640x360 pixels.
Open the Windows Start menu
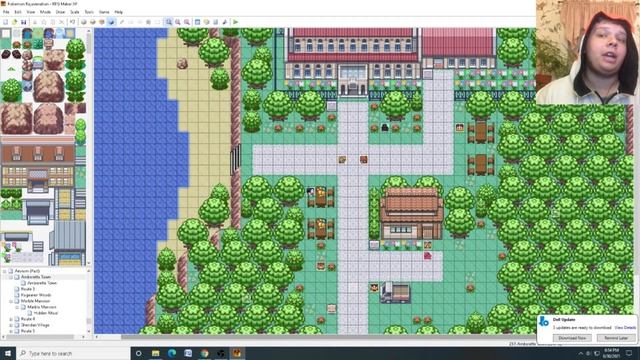click(x=8, y=353)
